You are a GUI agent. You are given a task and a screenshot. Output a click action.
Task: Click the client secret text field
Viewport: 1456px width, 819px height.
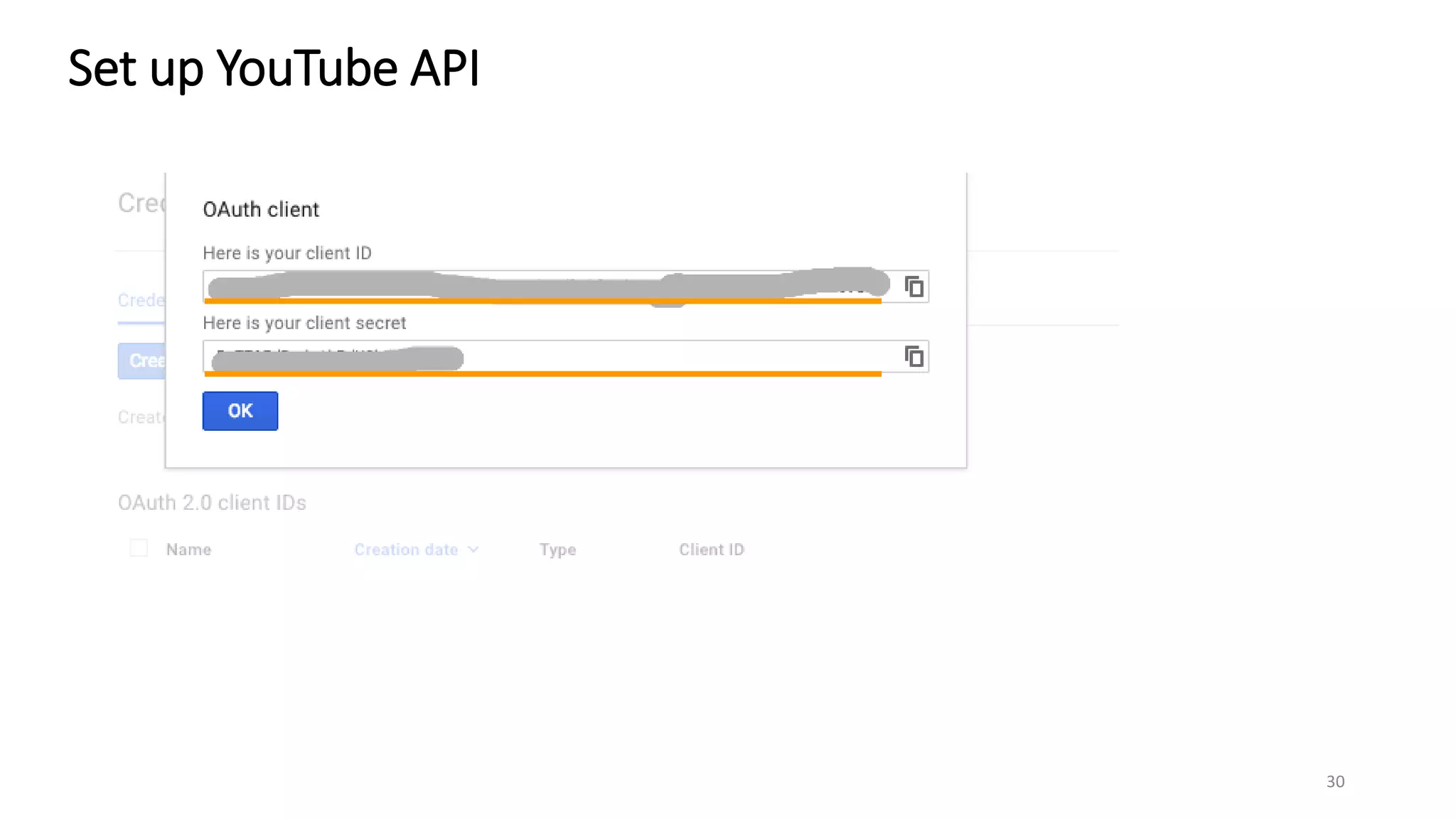(565, 356)
